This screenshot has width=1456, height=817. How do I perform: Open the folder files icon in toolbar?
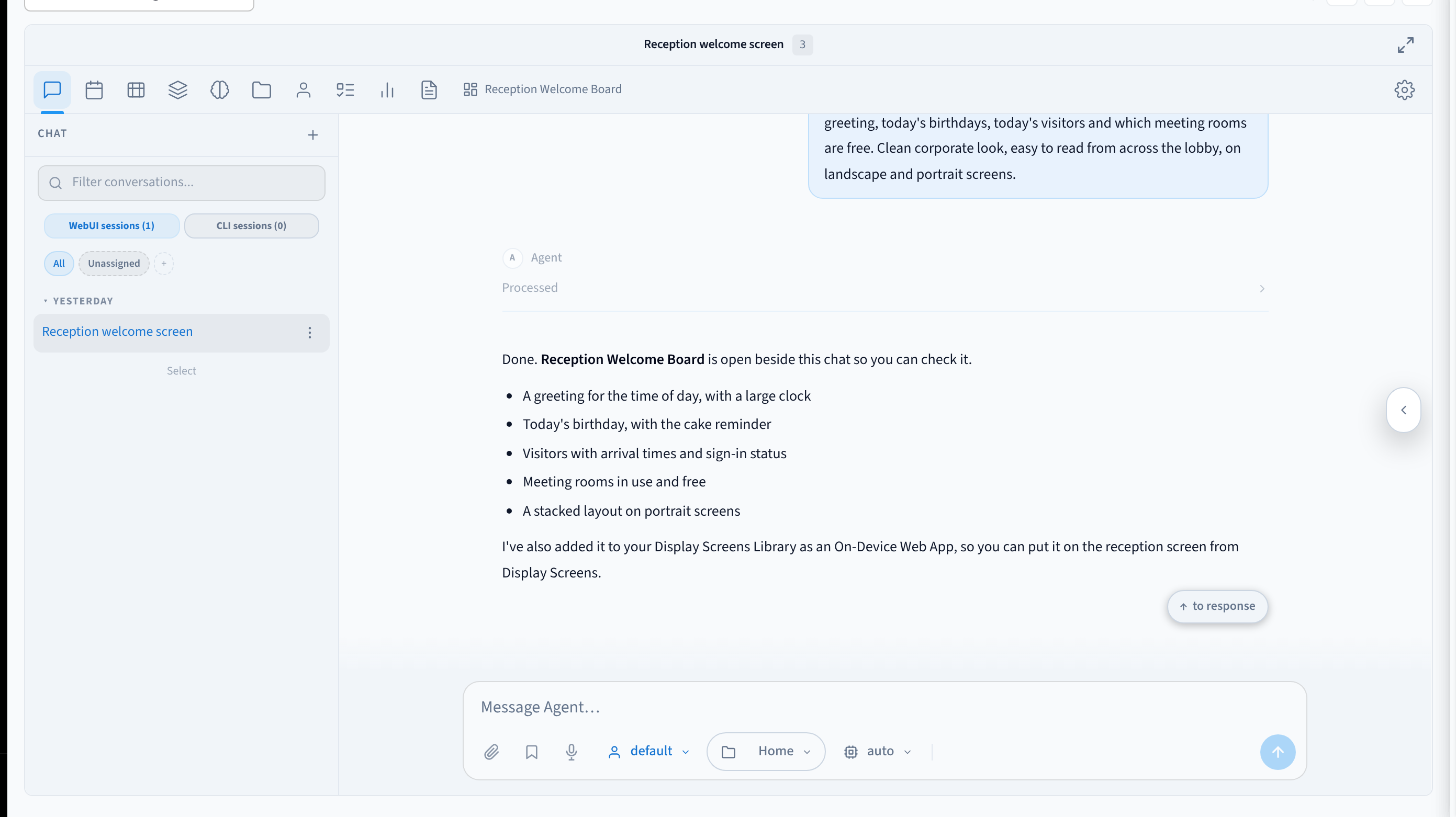pyautogui.click(x=262, y=89)
